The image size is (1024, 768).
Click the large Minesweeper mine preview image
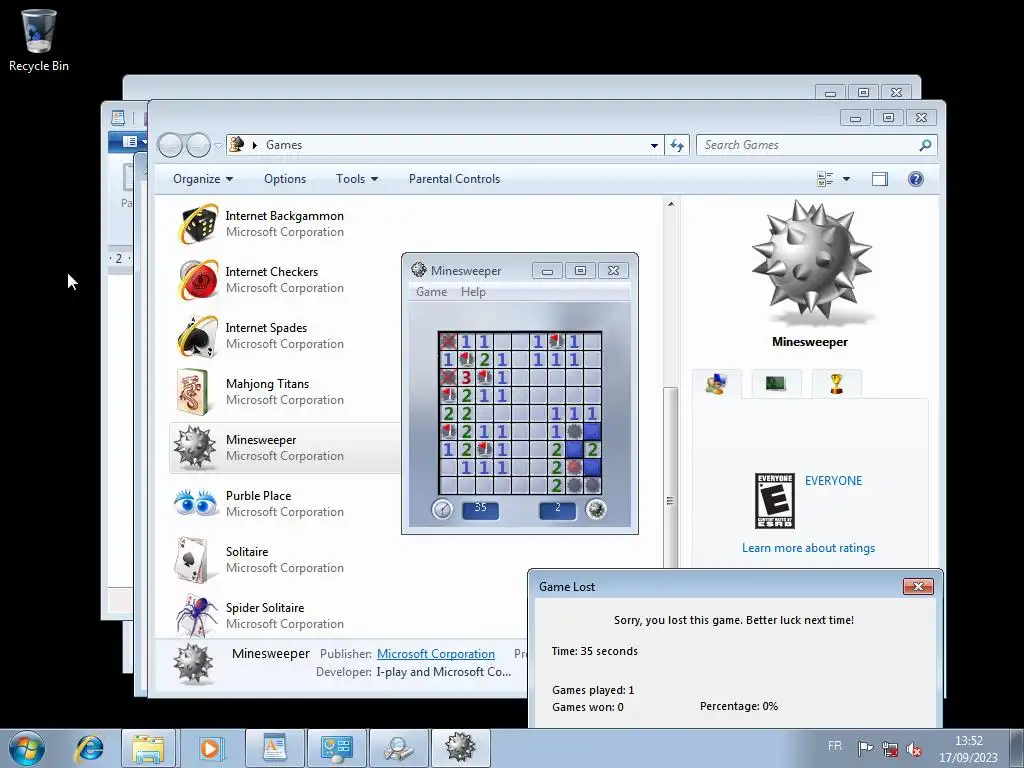point(810,263)
